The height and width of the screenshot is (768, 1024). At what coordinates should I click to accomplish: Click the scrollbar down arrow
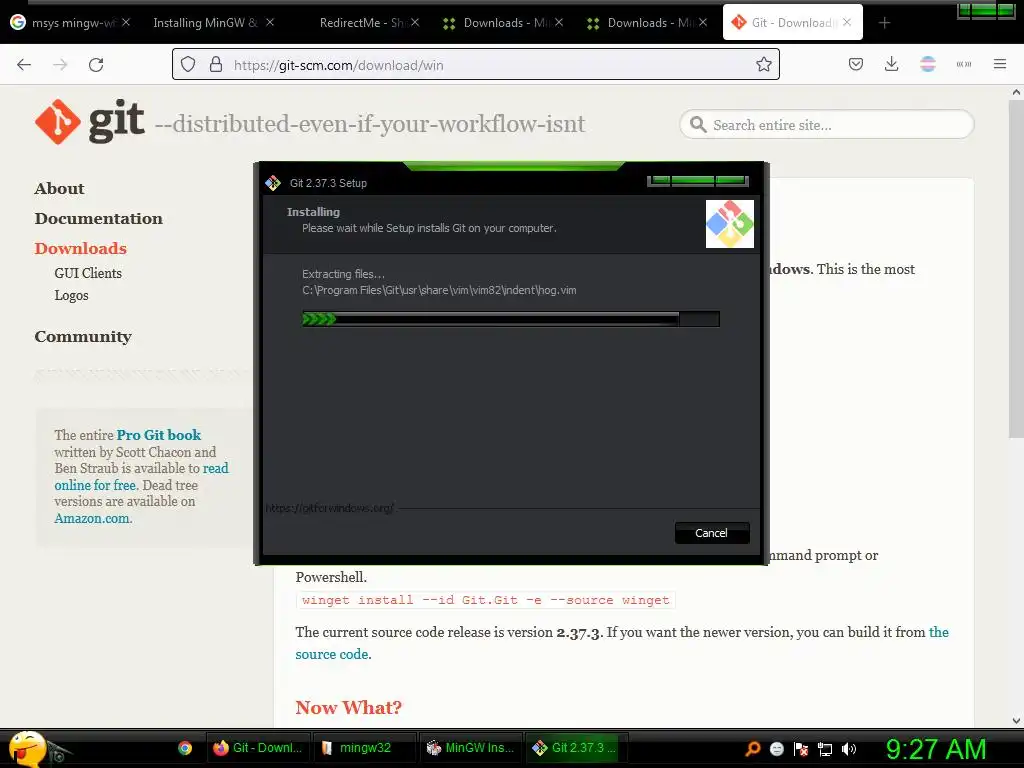(x=1016, y=721)
